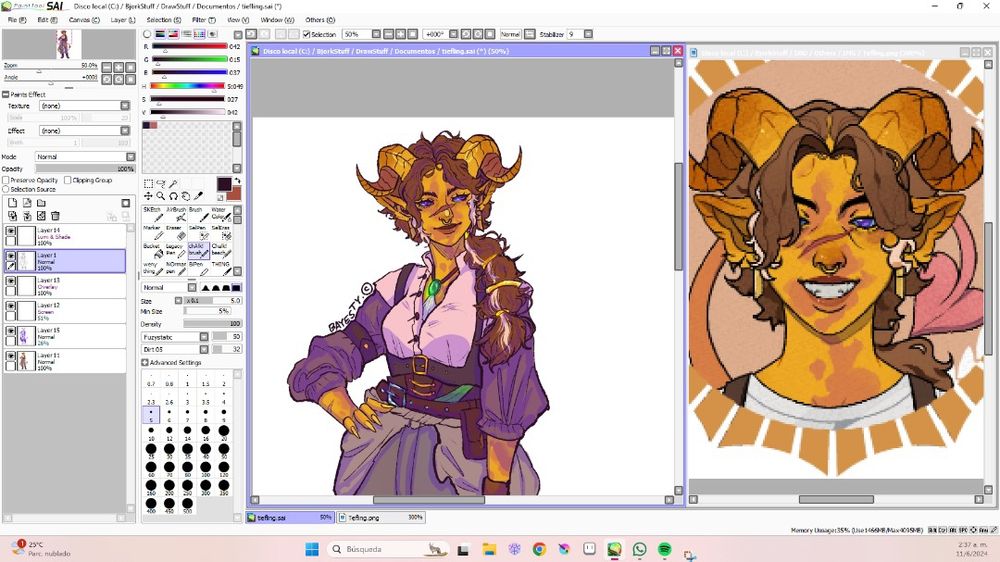This screenshot has height=562, width=1000.
Task: Choose the BiPen tool preset
Action: (x=198, y=268)
